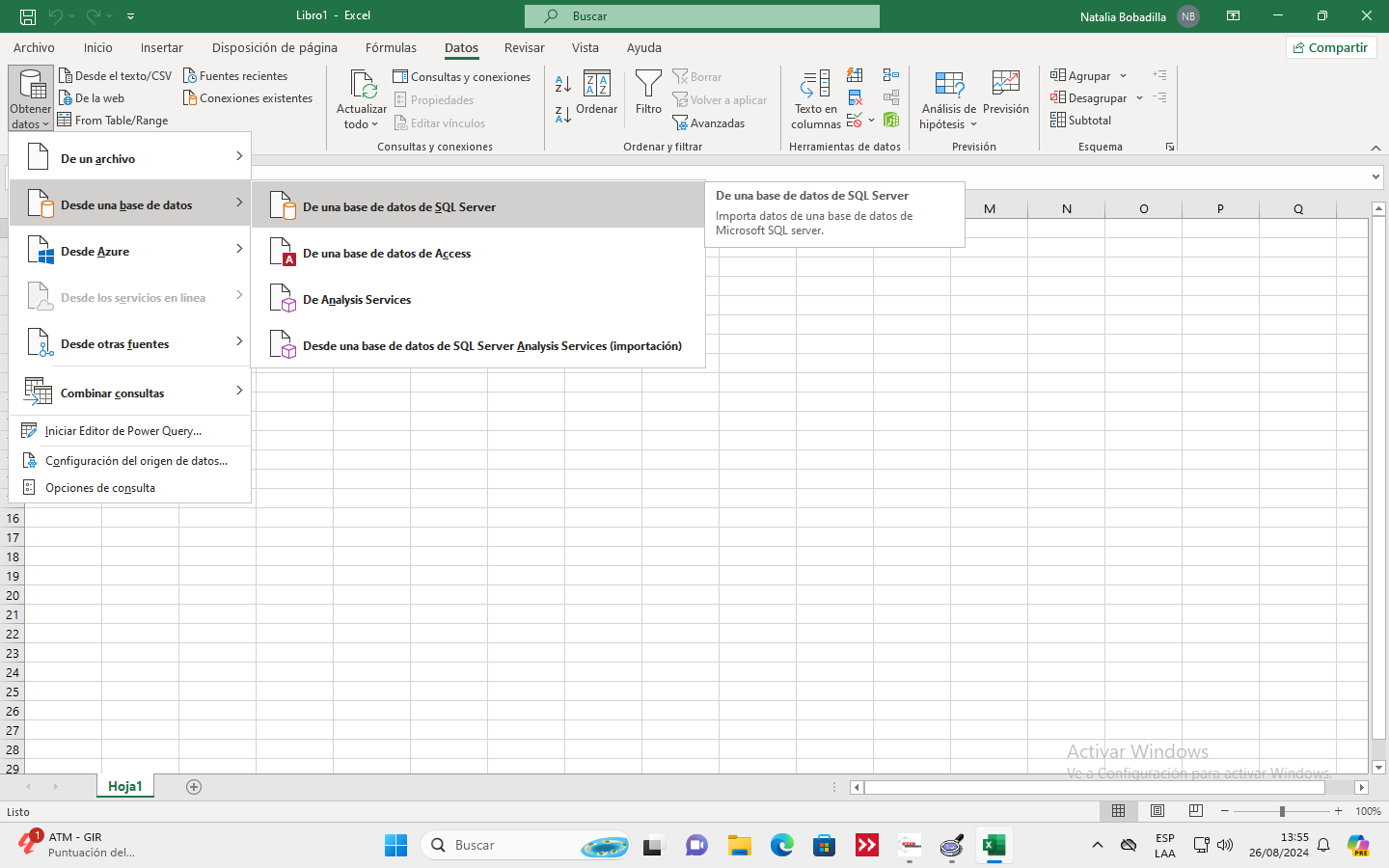Sort ascending with the A-Z icon
Image resolution: width=1389 pixels, height=868 pixels.
coord(563,85)
